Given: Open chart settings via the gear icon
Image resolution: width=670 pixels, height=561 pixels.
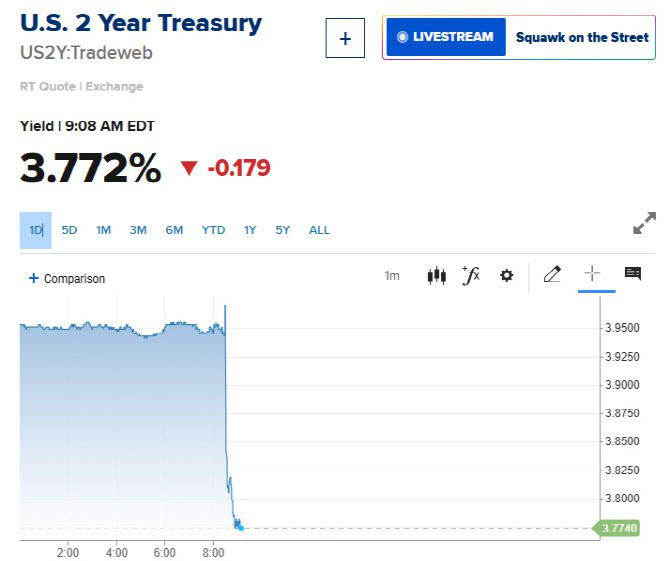Looking at the screenshot, I should pyautogui.click(x=506, y=276).
